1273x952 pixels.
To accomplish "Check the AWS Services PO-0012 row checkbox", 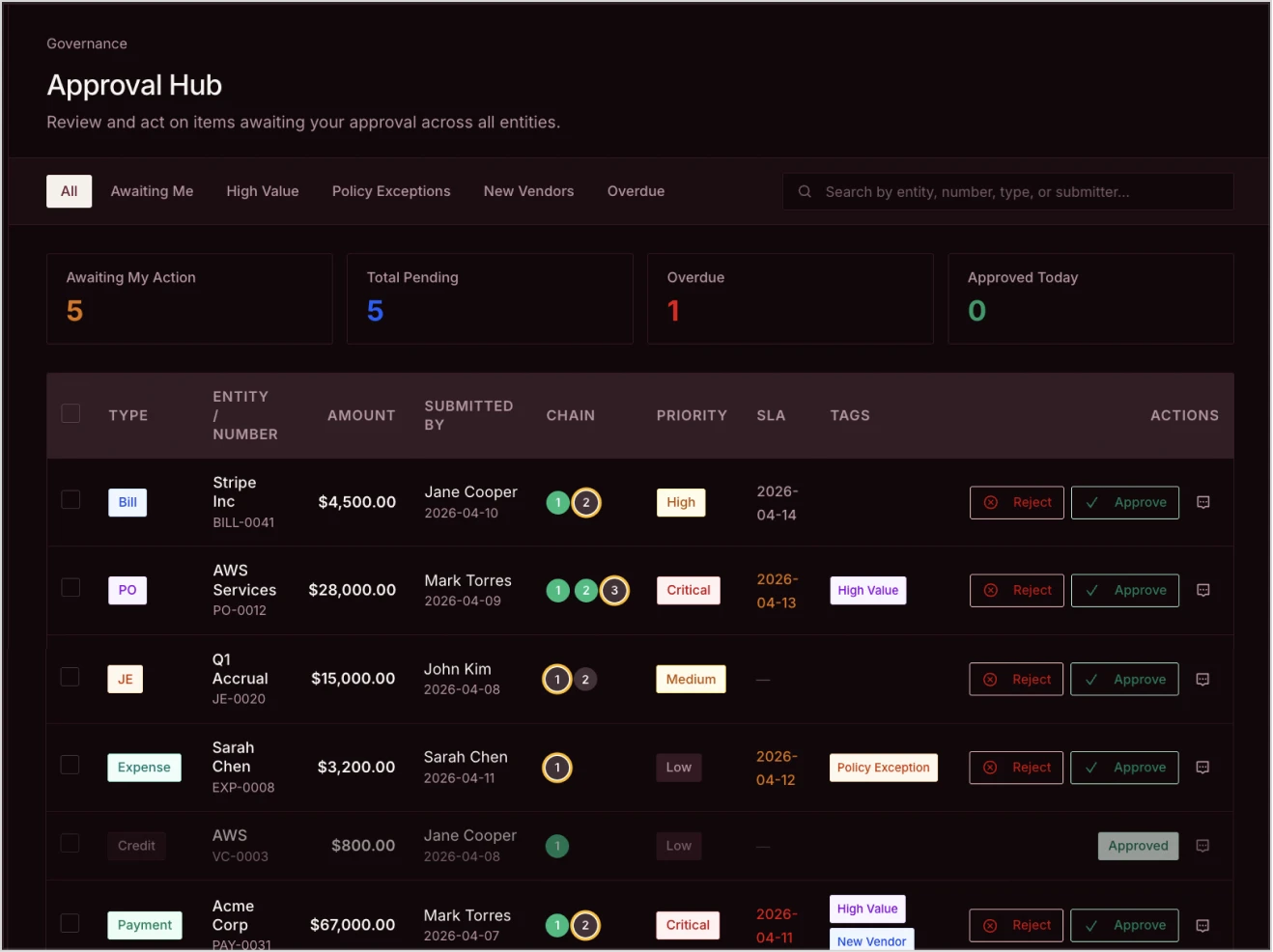I will [71, 587].
